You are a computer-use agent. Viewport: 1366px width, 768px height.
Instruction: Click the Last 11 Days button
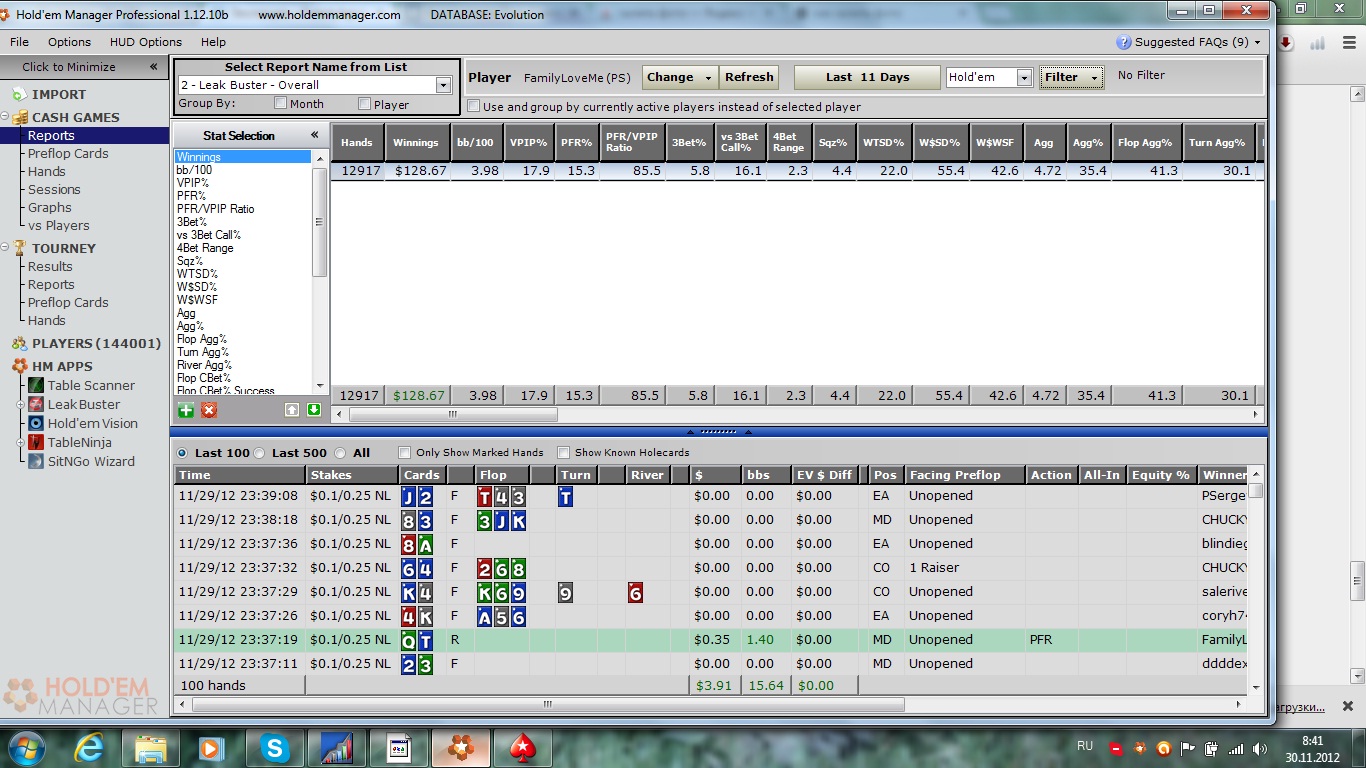click(x=867, y=77)
